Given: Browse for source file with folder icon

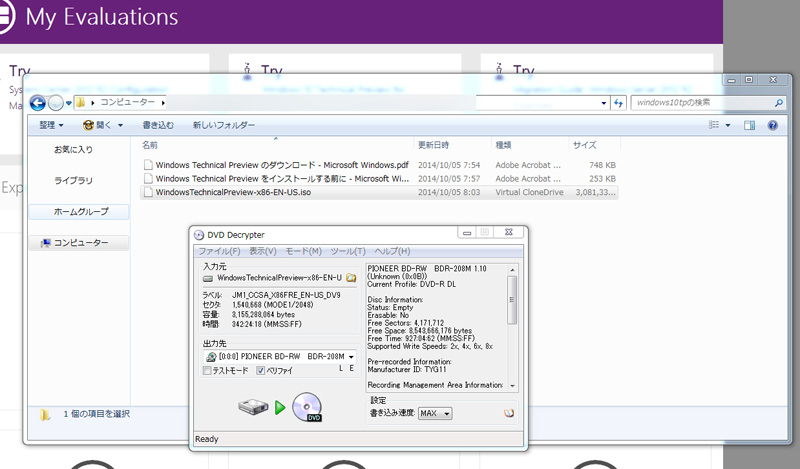Looking at the screenshot, I should click(351, 278).
